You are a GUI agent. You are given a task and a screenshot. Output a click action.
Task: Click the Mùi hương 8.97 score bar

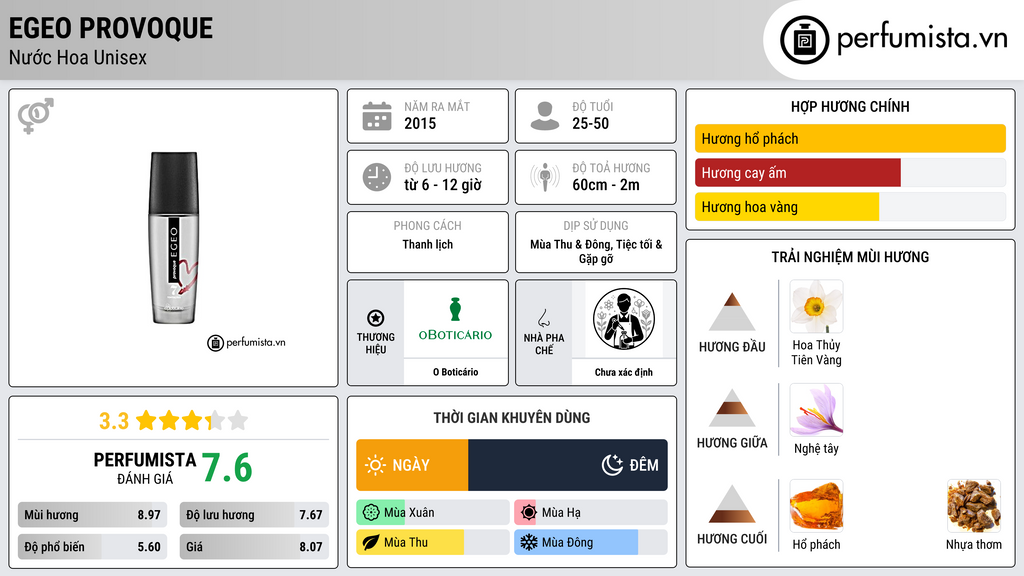point(93,515)
